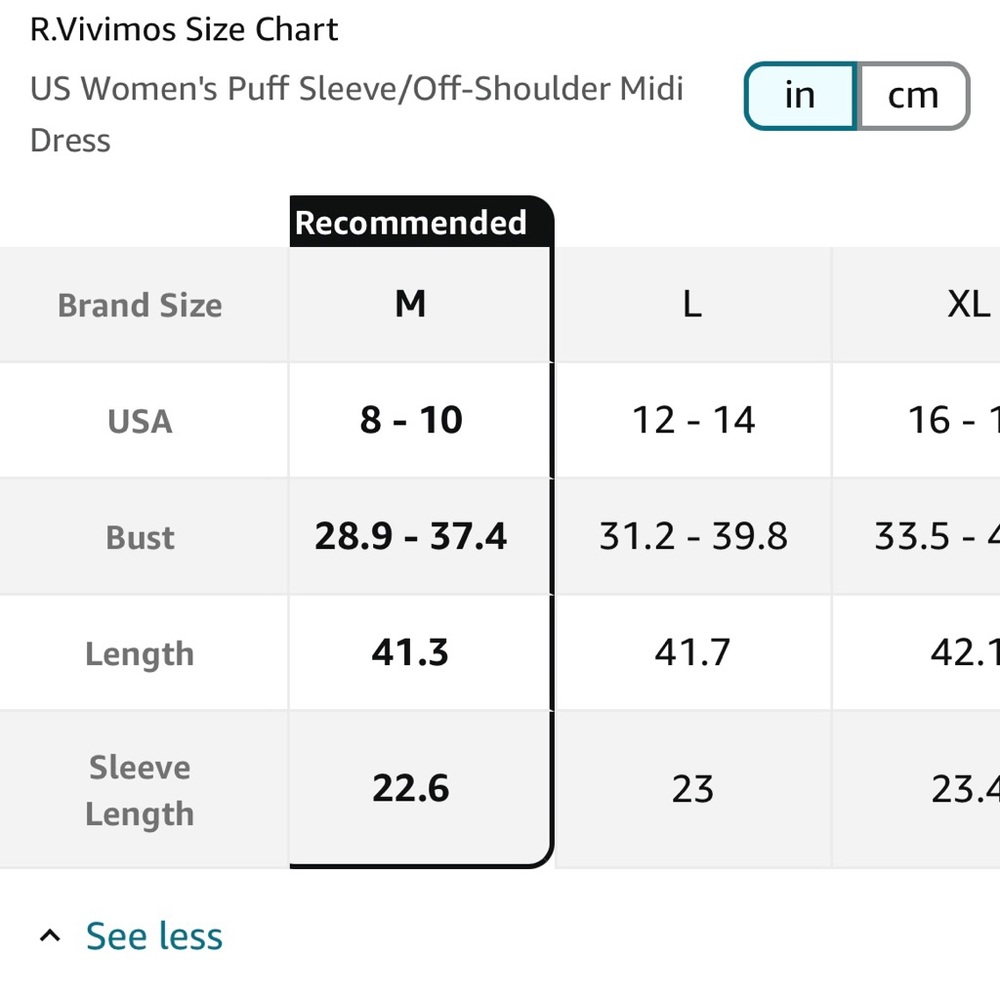Click the Brand Size row label
Image resolution: width=1000 pixels, height=1000 pixels.
[x=140, y=305]
